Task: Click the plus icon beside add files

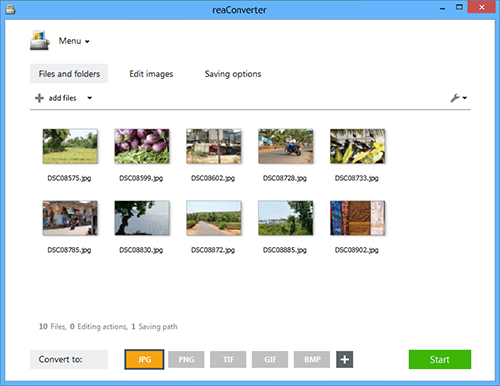Action: 39,98
